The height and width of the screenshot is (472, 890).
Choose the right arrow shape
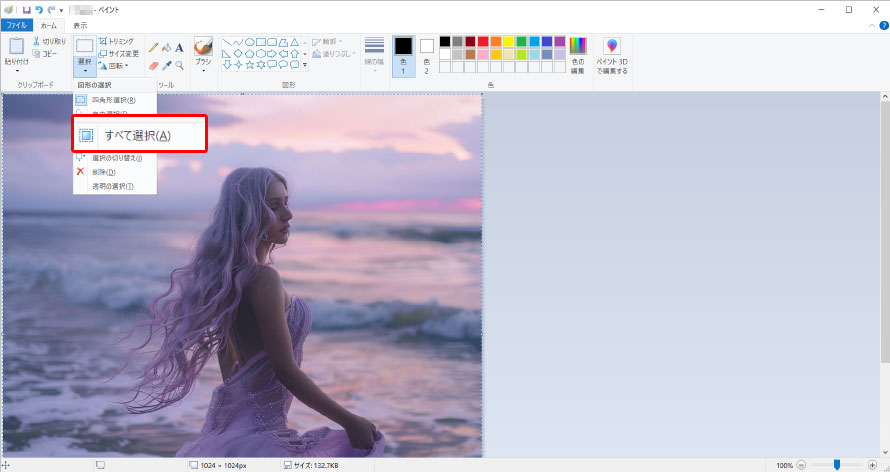[272, 53]
